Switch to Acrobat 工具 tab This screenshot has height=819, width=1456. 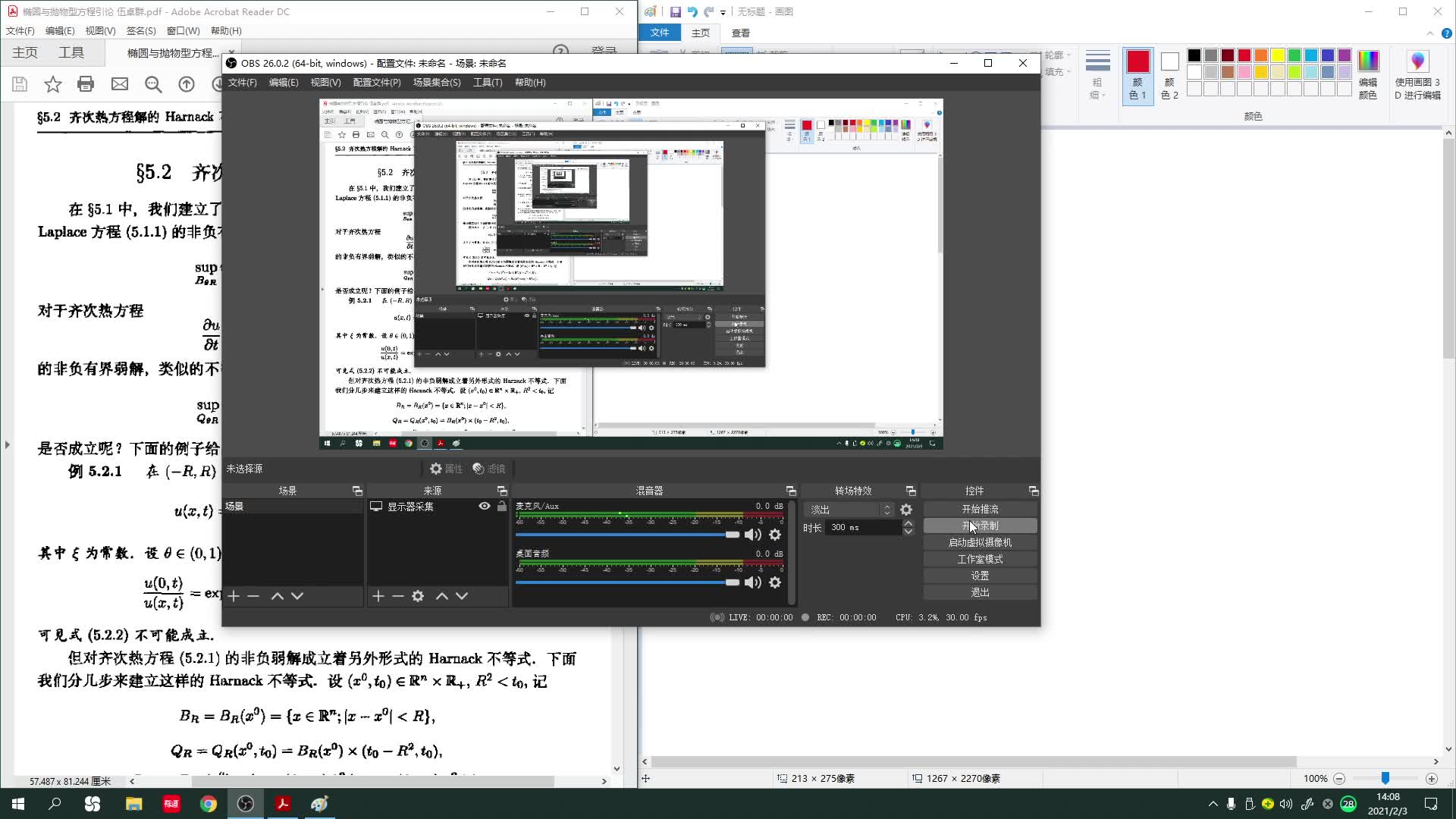click(71, 52)
